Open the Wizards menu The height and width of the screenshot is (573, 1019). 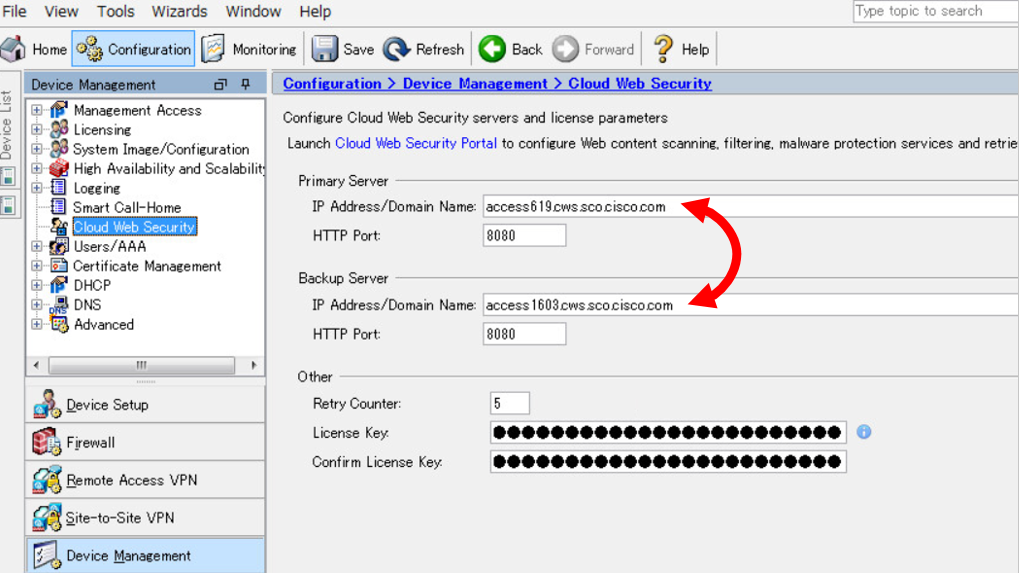[179, 12]
